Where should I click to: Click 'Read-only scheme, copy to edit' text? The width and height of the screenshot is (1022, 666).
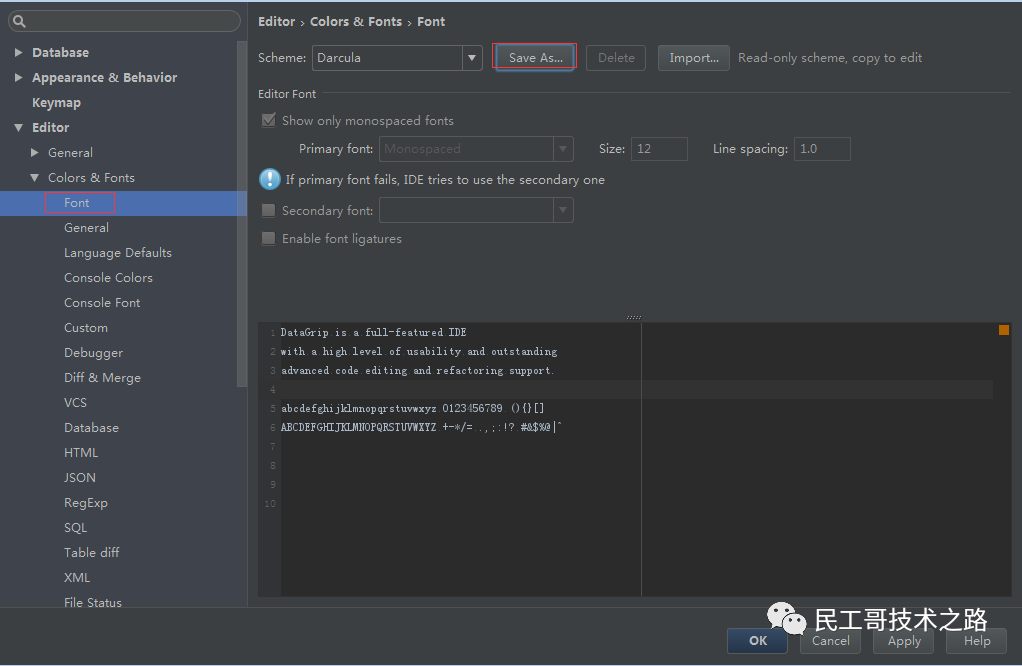pos(830,58)
